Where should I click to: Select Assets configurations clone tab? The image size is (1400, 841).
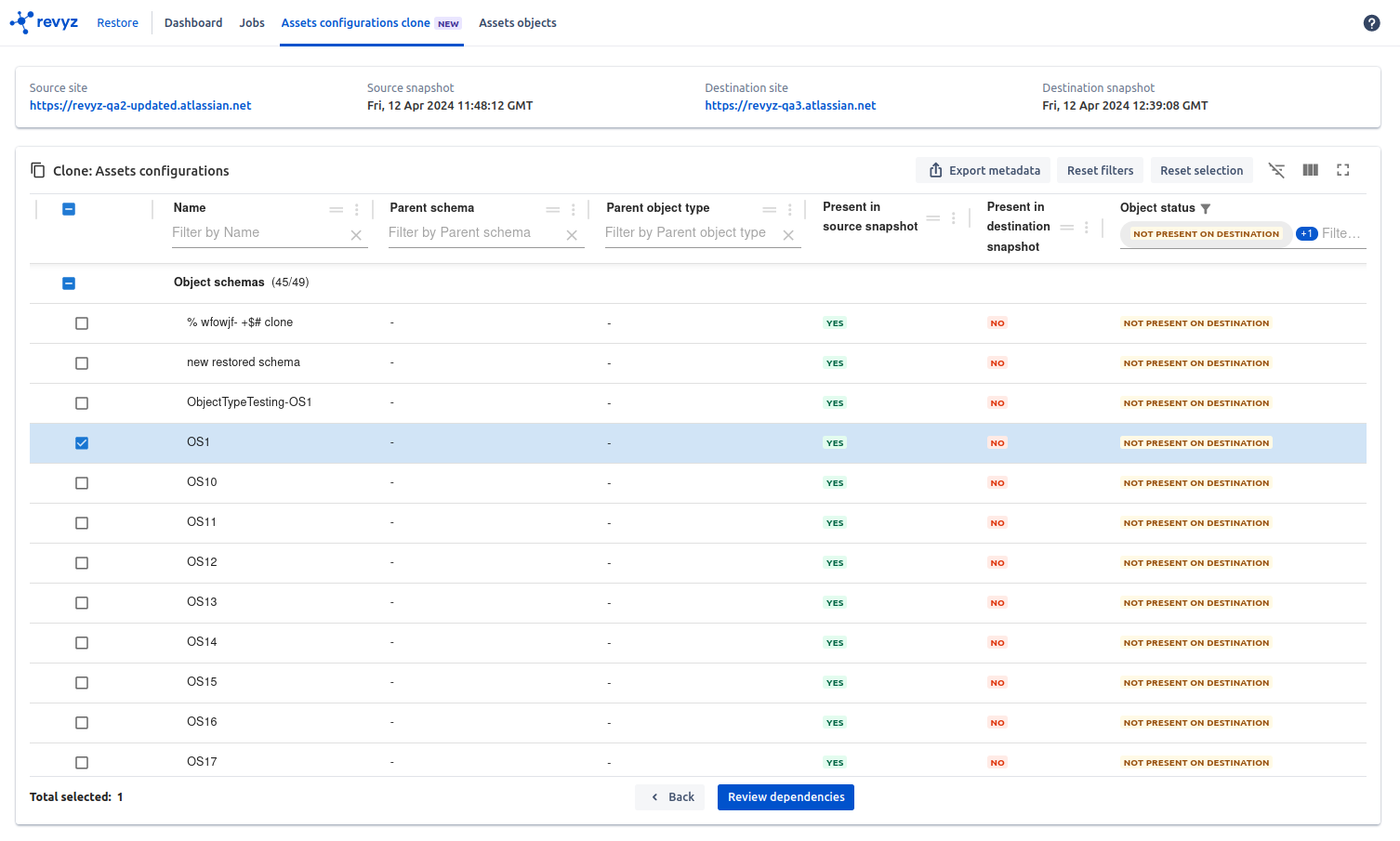[371, 23]
